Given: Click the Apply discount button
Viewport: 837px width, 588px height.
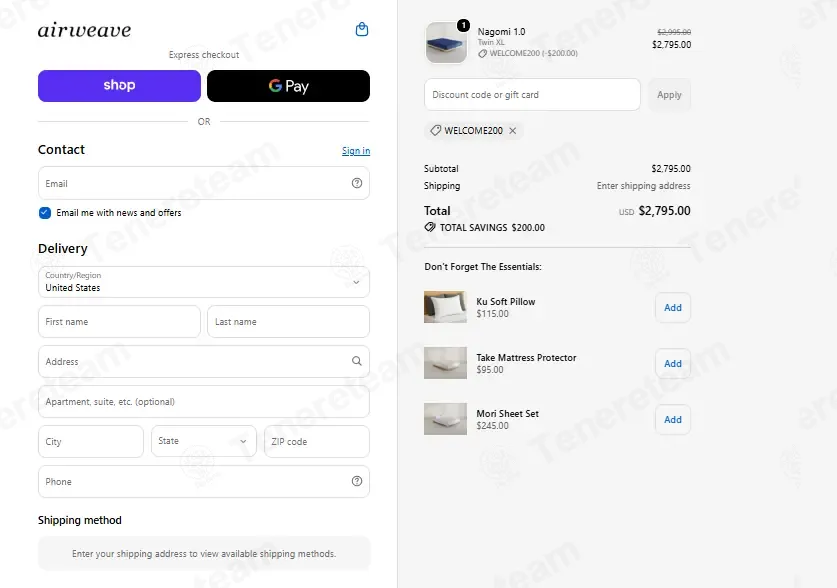Looking at the screenshot, I should [669, 95].
